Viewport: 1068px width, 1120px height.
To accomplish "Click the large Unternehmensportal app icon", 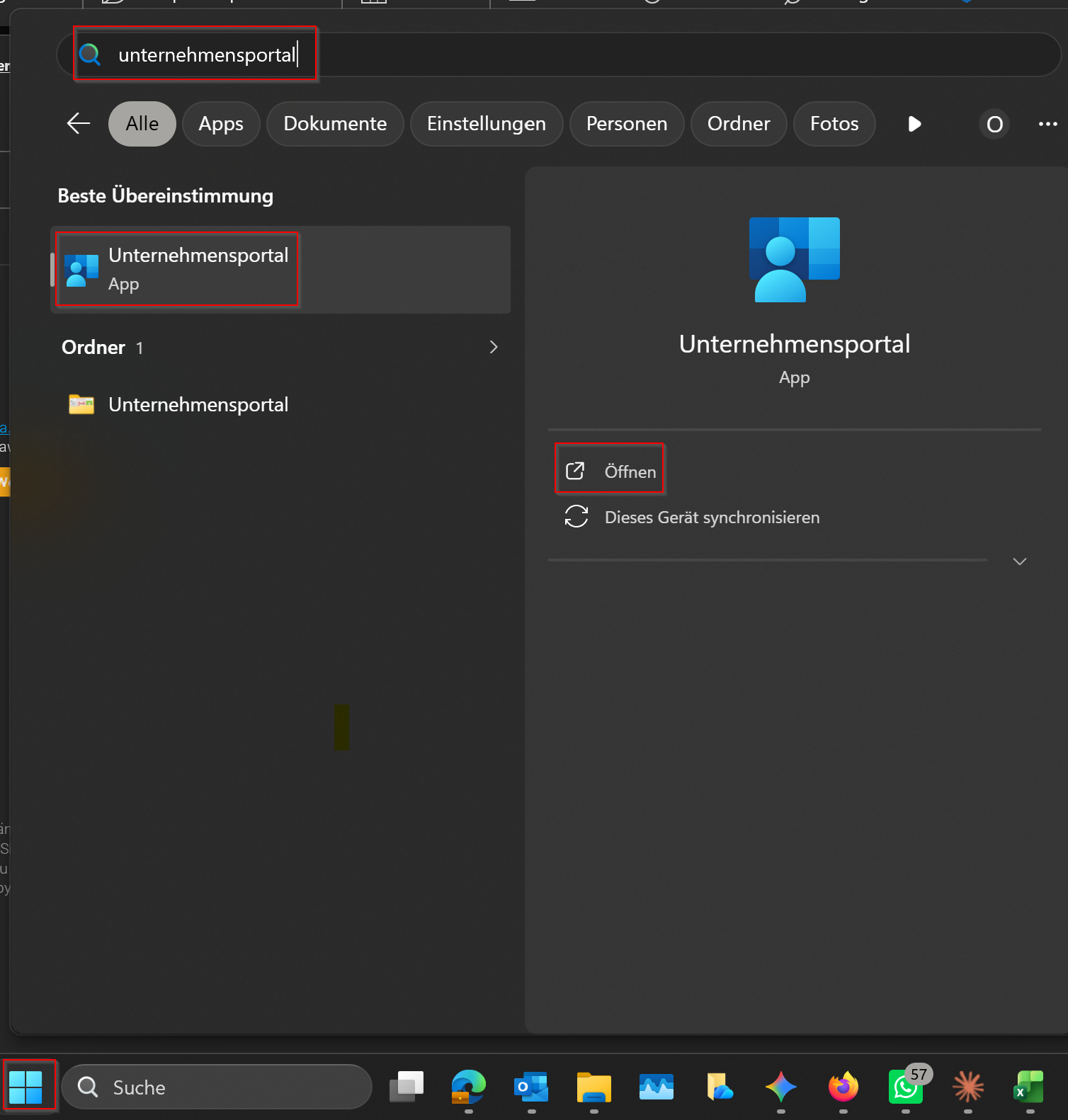I will (x=795, y=259).
